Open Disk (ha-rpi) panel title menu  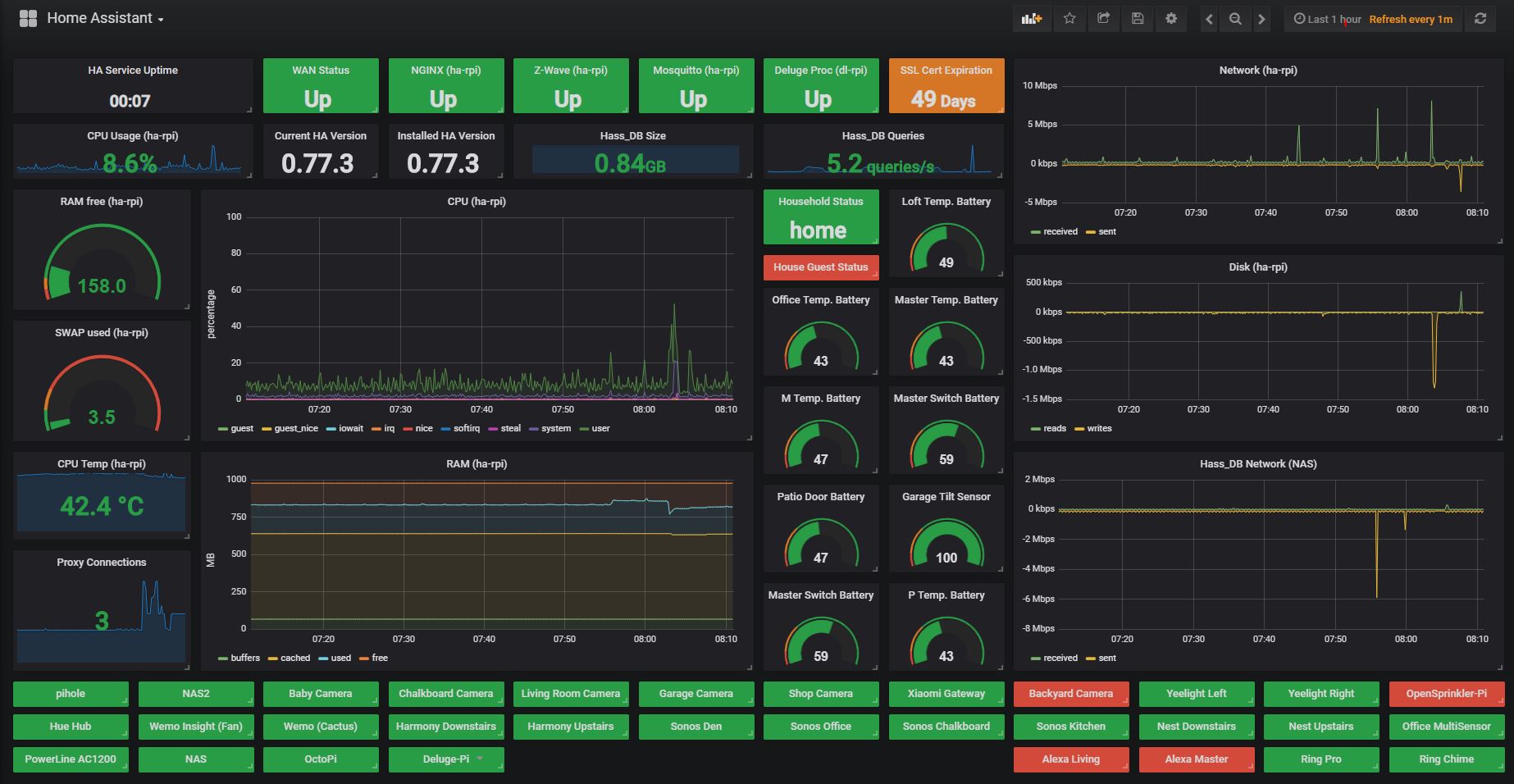[1258, 267]
